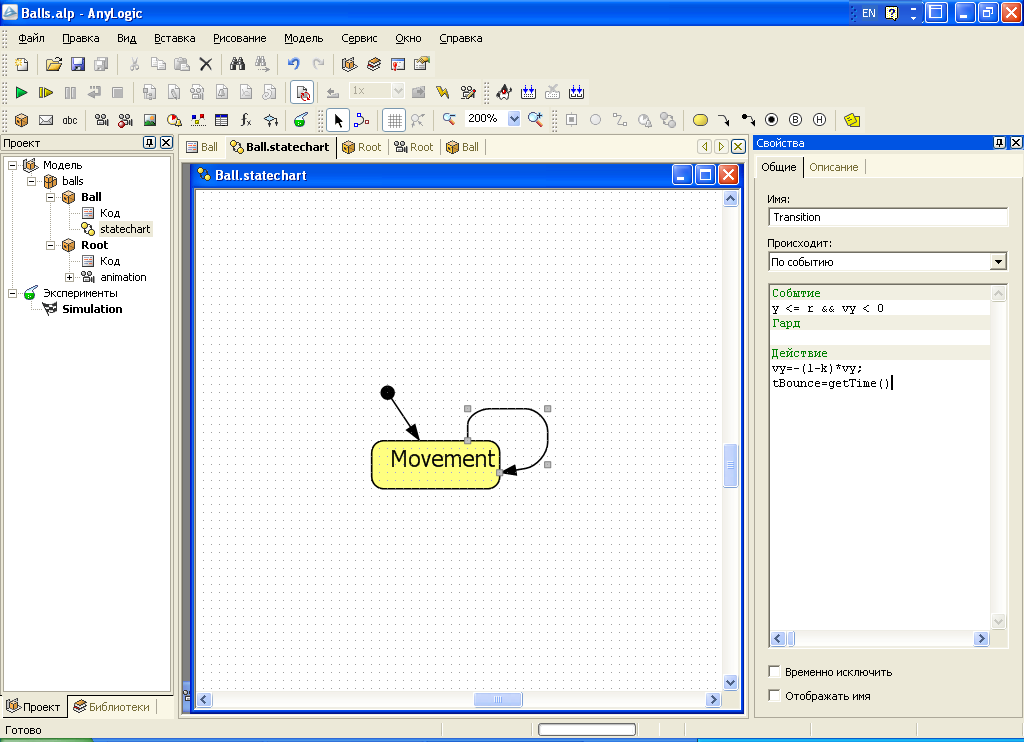Check the 'Временно исключить' checkbox
Viewport: 1024px width, 742px height.
[x=775, y=671]
